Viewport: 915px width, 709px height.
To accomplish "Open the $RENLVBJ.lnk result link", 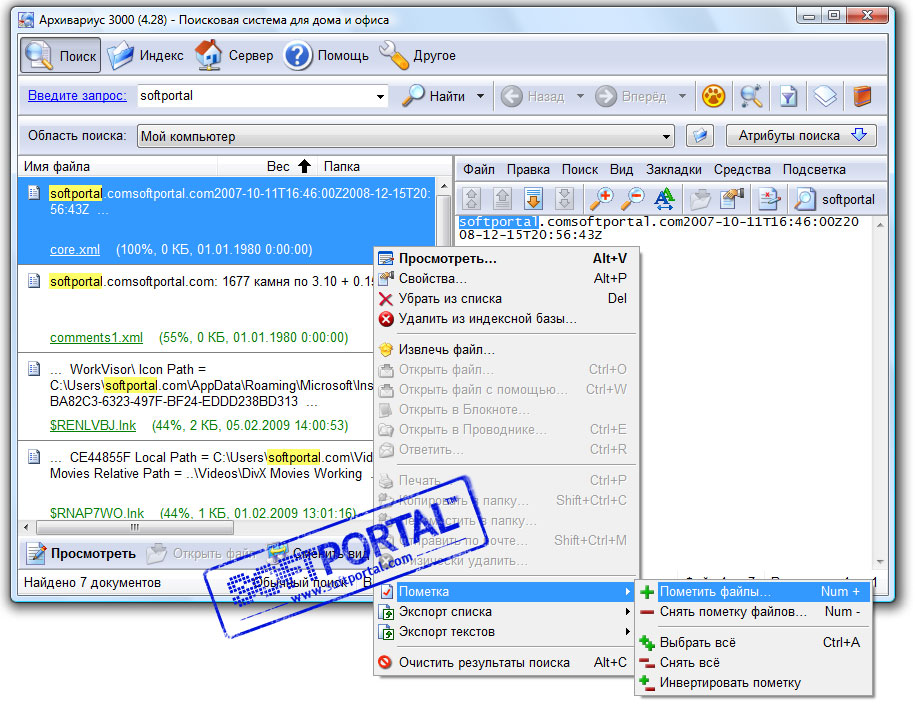I will (x=93, y=425).
